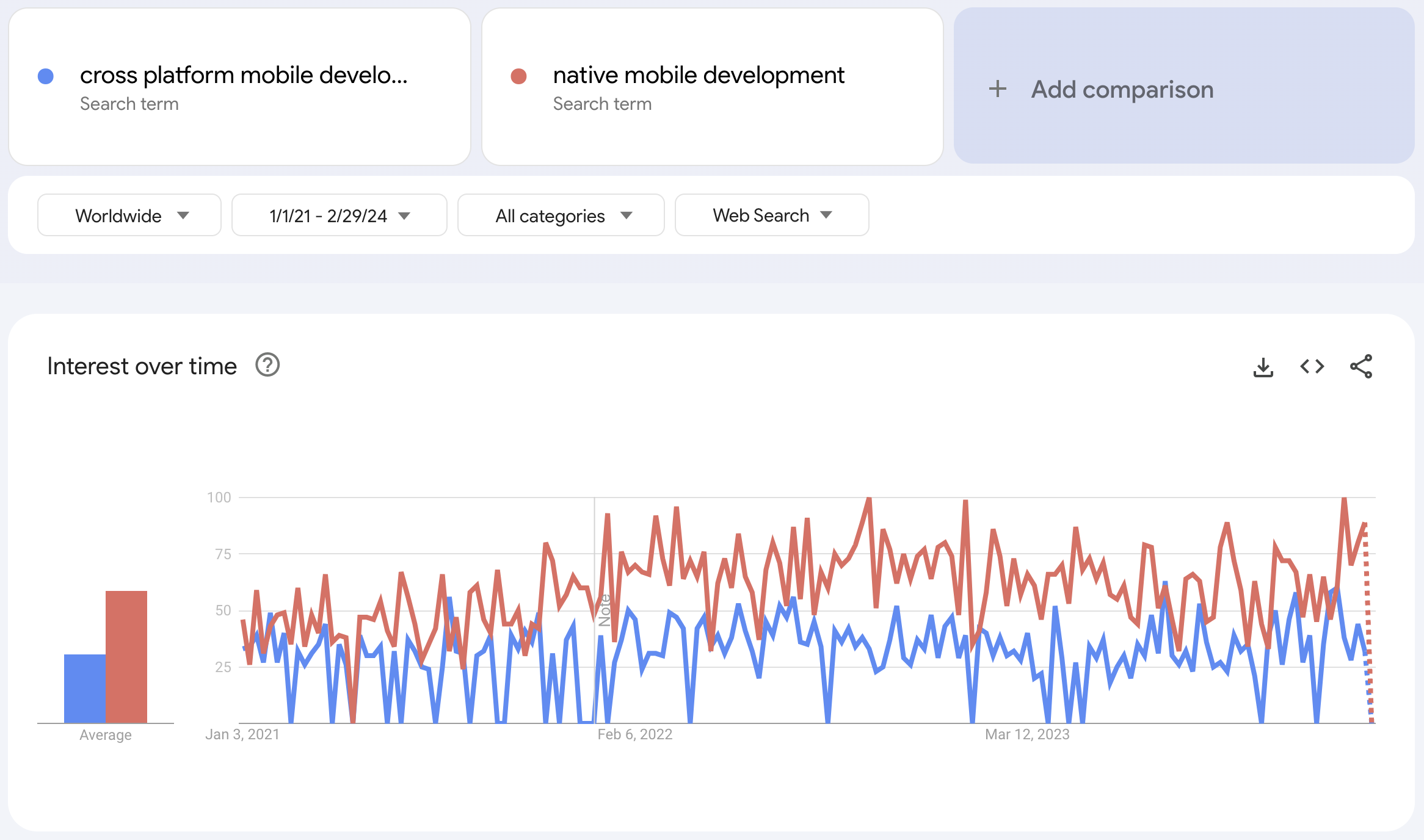Open the date range selector showing 1/1/21 - 2/29/24

(x=338, y=215)
